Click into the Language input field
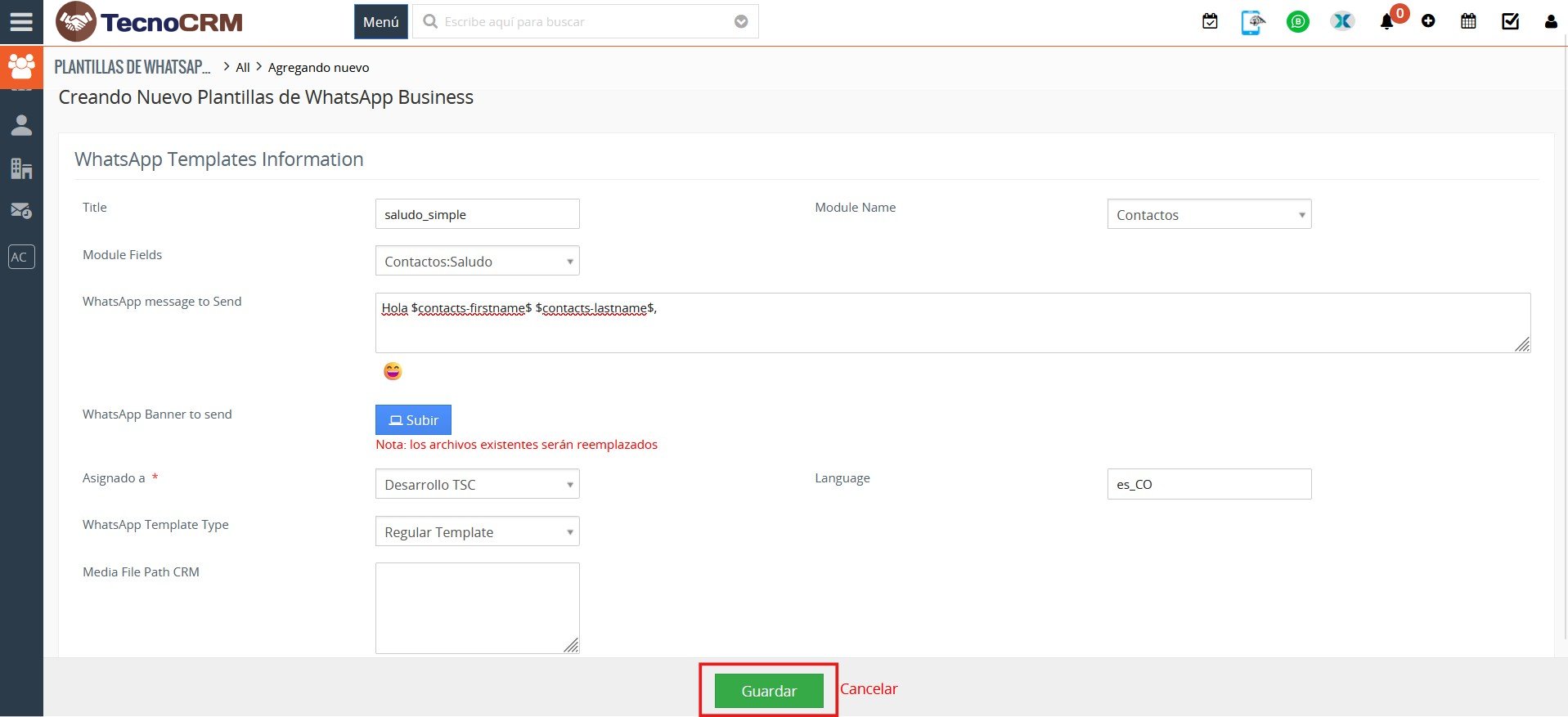 (1208, 485)
